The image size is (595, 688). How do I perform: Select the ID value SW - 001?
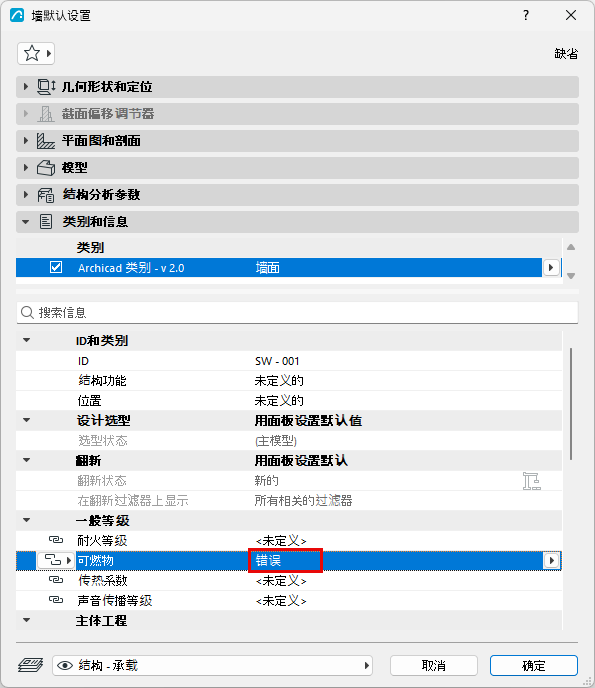(277, 361)
